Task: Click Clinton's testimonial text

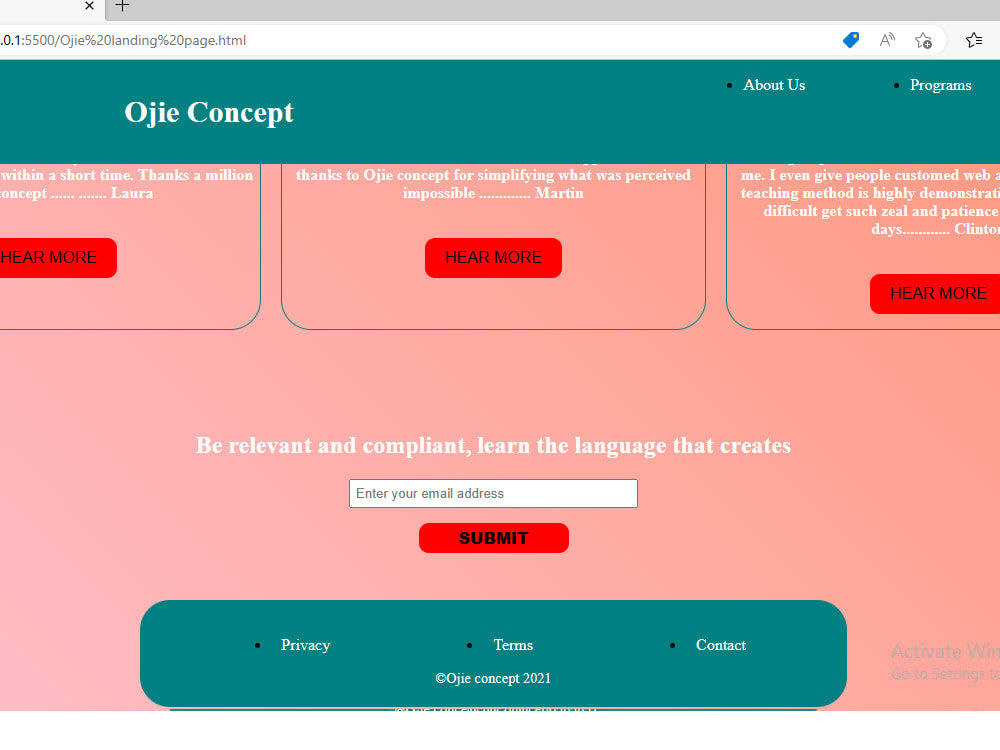Action: pyautogui.click(x=871, y=202)
